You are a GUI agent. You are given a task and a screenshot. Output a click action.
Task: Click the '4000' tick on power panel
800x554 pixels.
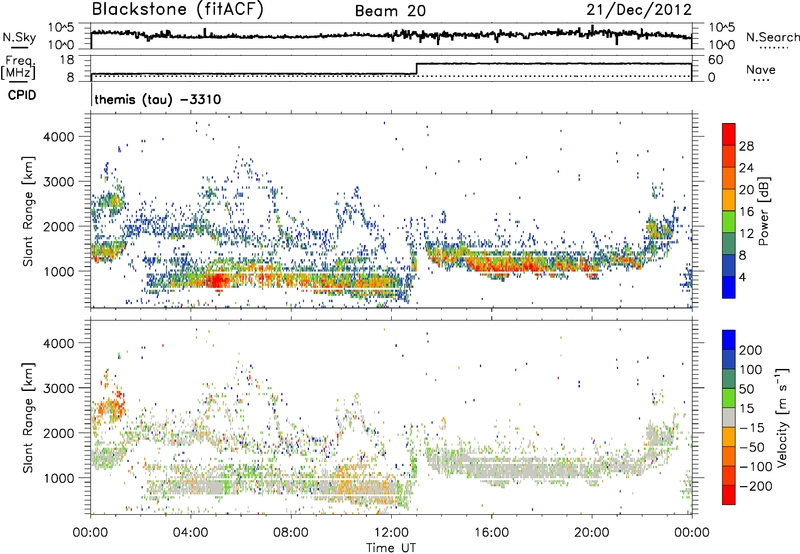coord(58,137)
